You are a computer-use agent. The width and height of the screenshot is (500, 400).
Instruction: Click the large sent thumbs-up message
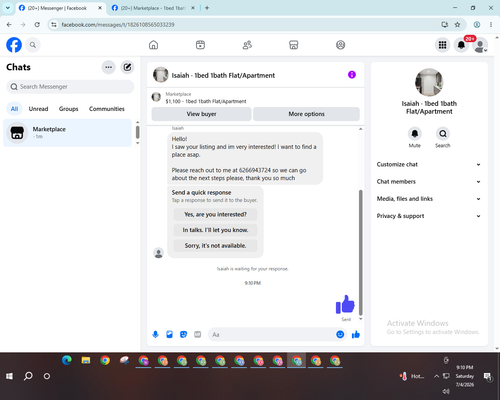coord(345,304)
